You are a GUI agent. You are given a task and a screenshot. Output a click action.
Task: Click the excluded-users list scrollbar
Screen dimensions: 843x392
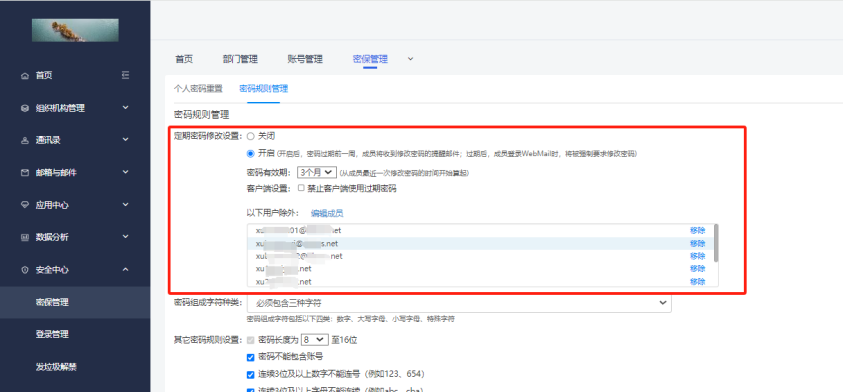pyautogui.click(x=716, y=243)
